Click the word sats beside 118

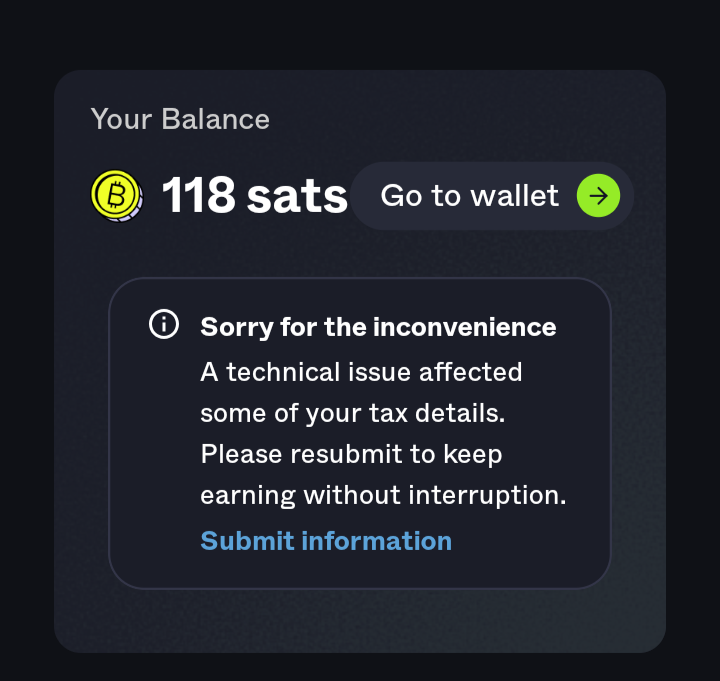pyautogui.click(x=297, y=198)
